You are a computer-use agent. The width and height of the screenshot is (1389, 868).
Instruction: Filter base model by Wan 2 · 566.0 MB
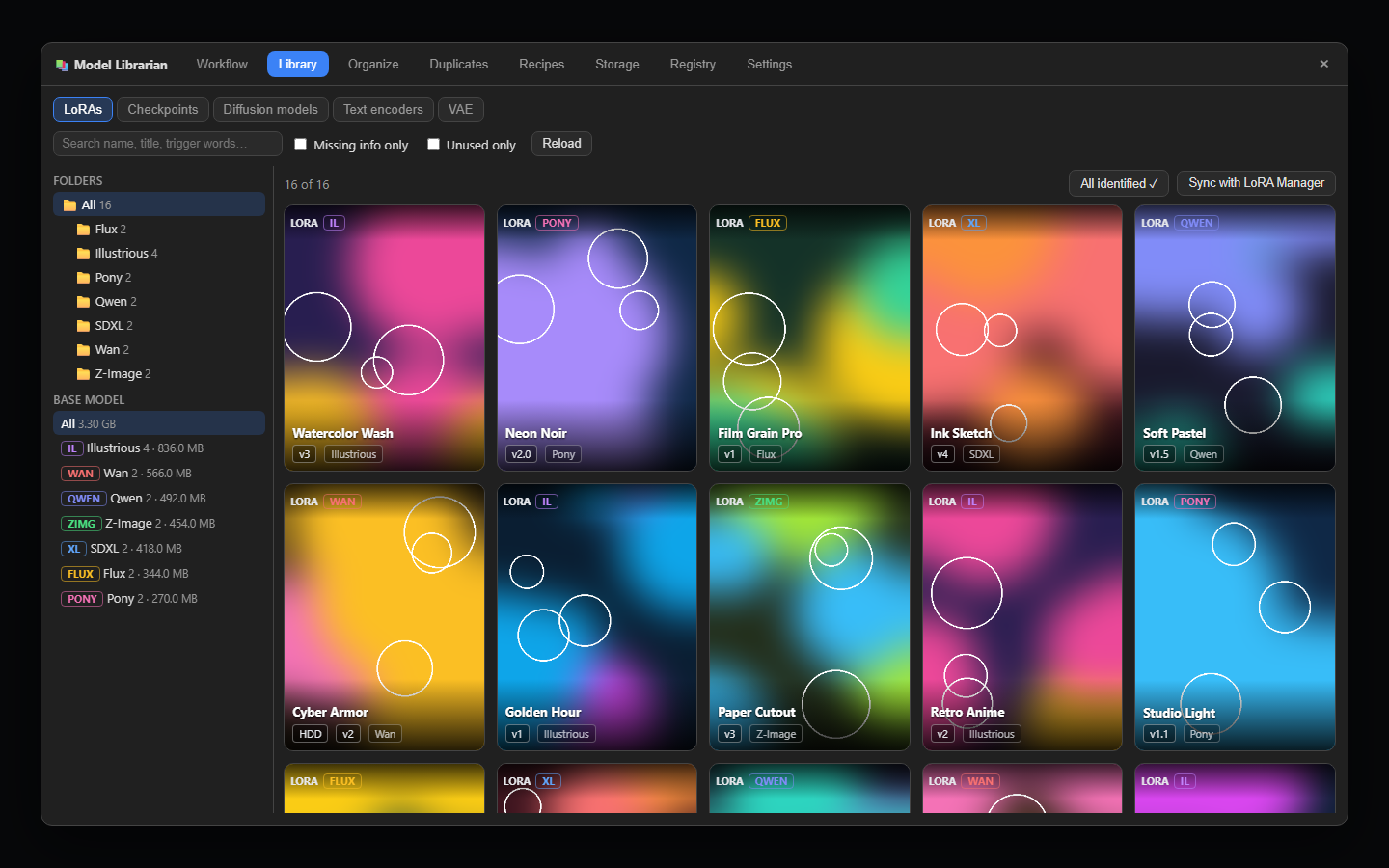tap(159, 474)
